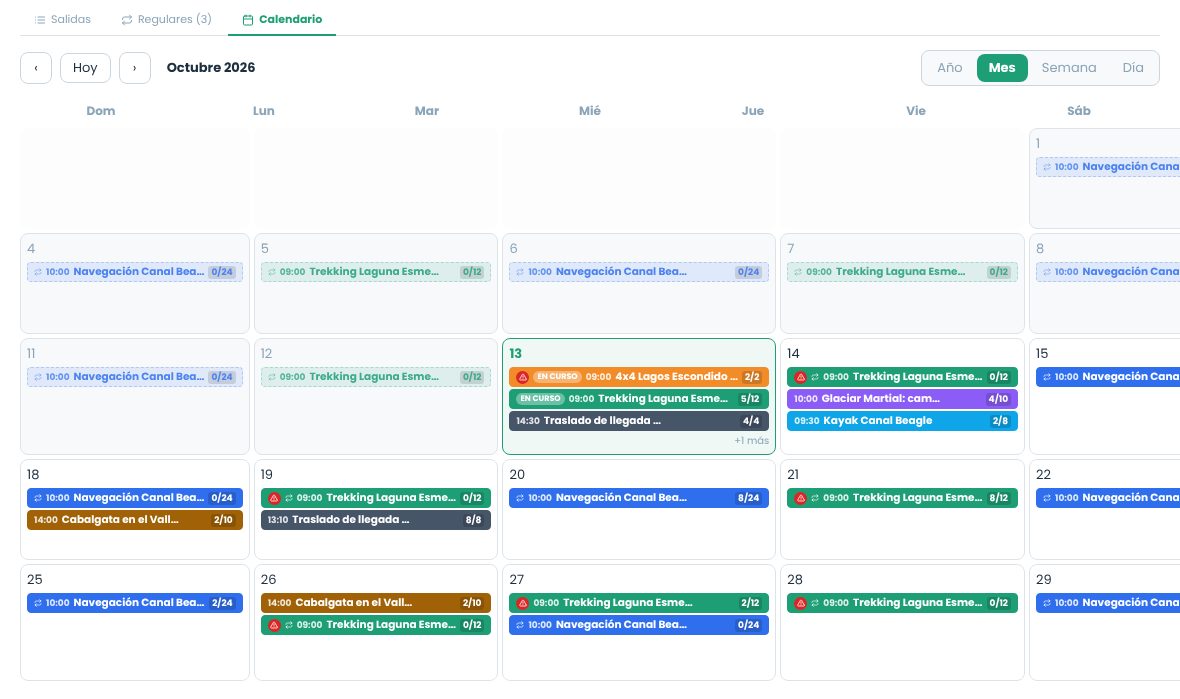Click recurring icon on day 27 Navegación event
The height and width of the screenshot is (699, 1180).
[519, 625]
